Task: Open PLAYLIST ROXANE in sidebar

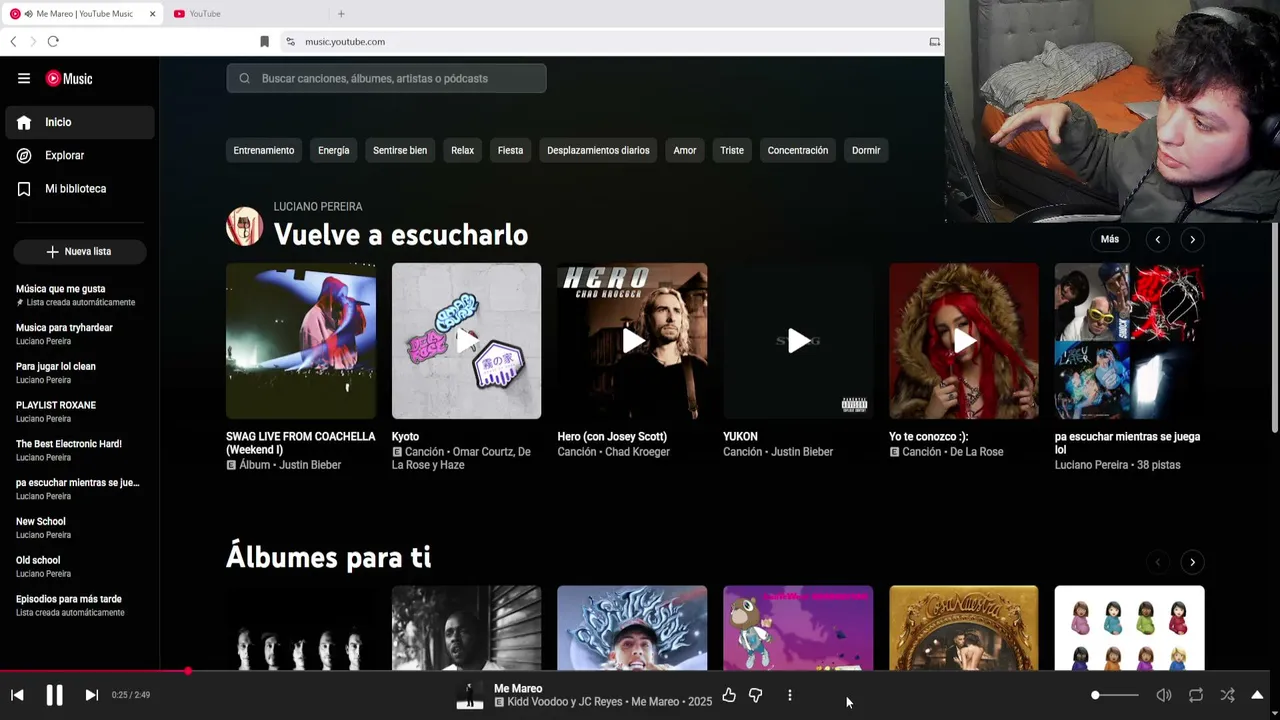Action: click(78, 411)
